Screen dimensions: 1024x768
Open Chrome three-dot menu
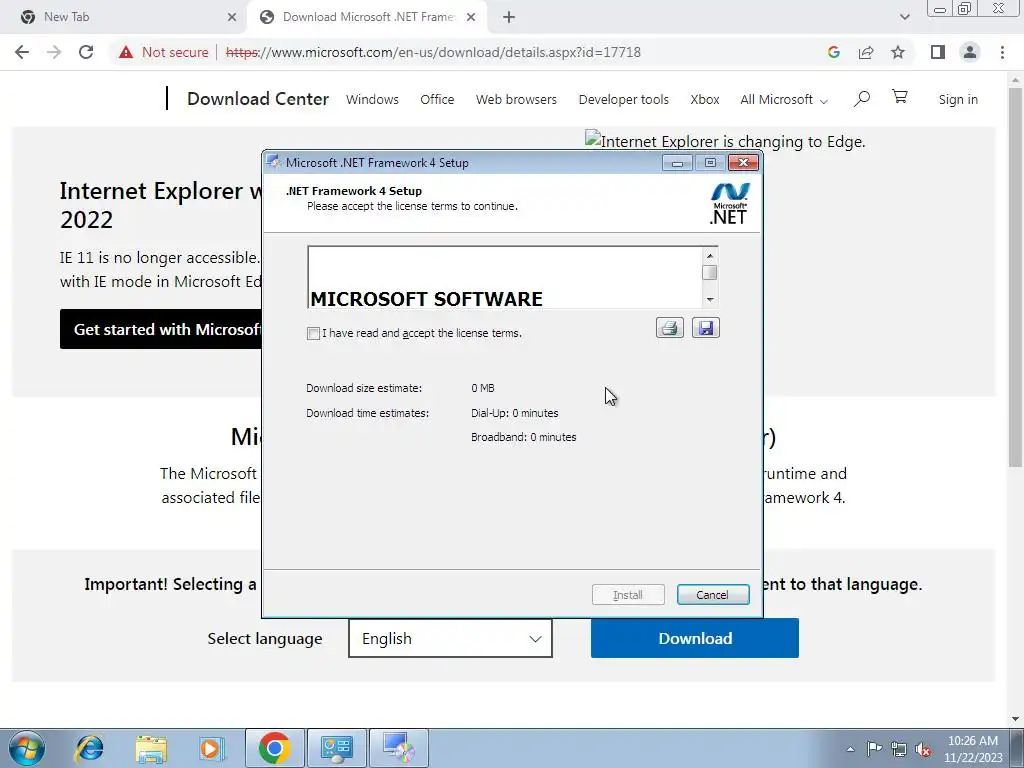[1002, 52]
